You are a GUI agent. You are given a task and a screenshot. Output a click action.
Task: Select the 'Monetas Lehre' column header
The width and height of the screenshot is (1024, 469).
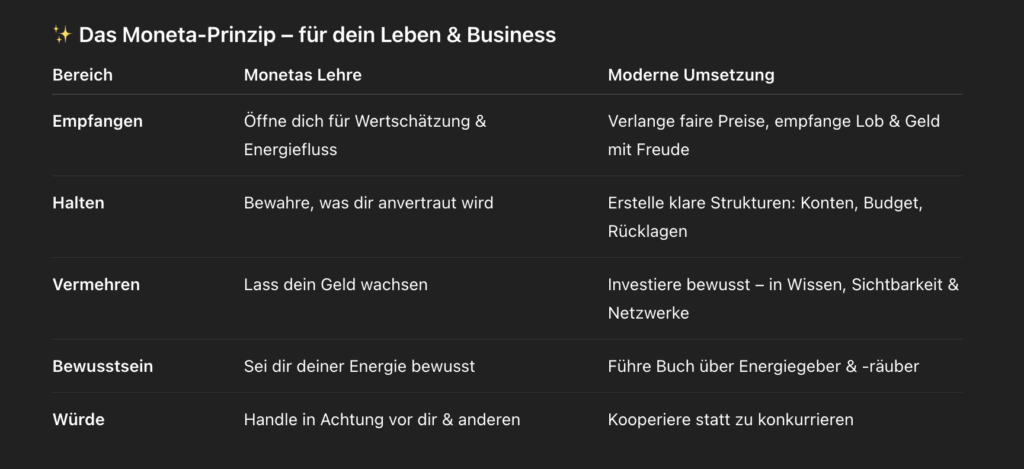(302, 75)
